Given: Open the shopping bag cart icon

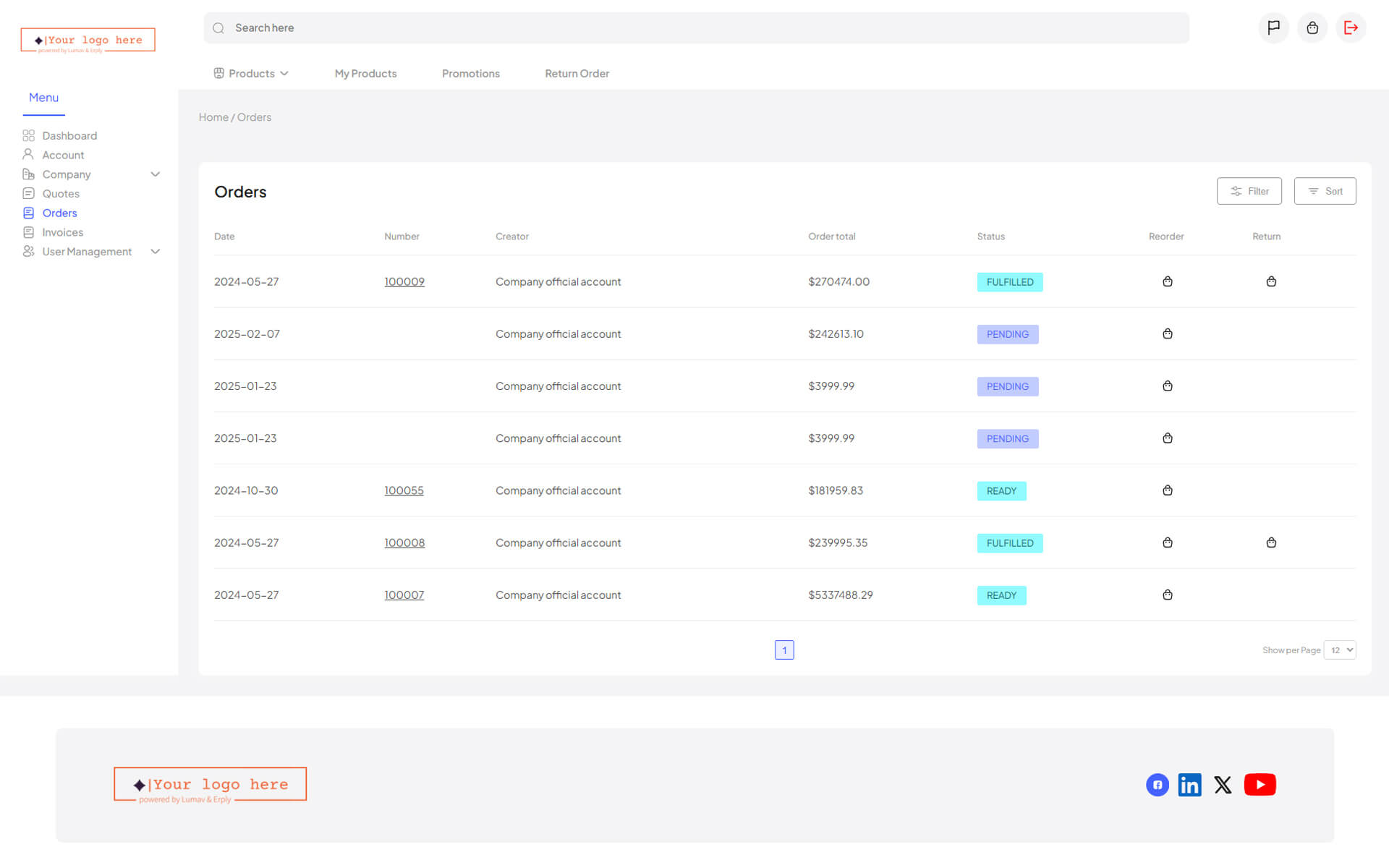Looking at the screenshot, I should 1312,27.
